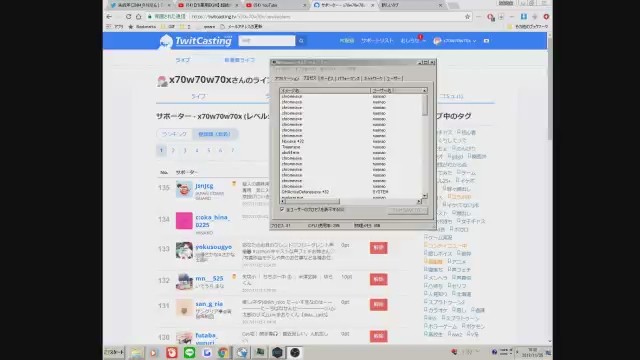Viewport: 640px width, 360px height.
Task: Reload the page with the browser refresh icon
Action: click(128, 17)
